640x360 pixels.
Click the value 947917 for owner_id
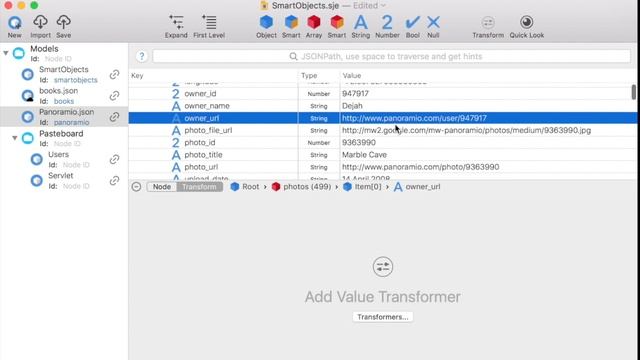tap(355, 94)
